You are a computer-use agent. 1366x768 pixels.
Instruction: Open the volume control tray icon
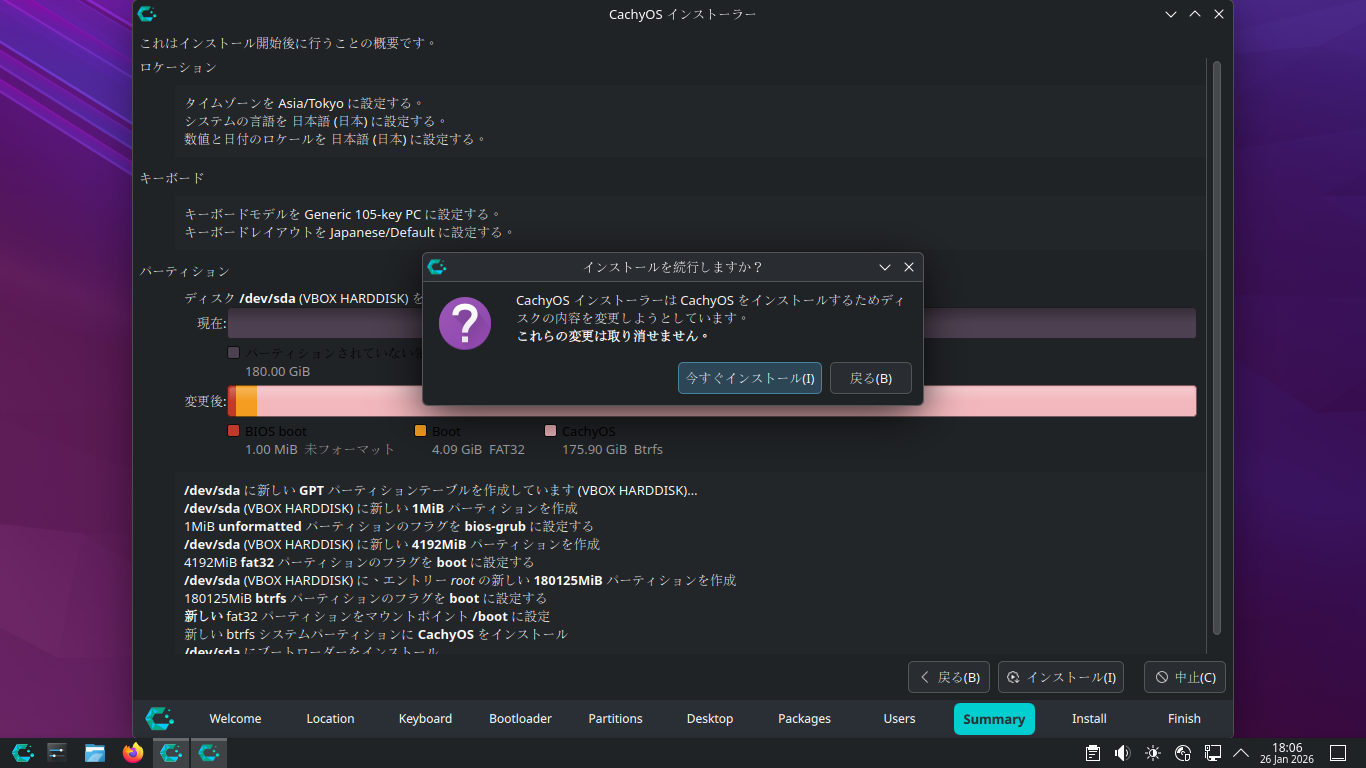1123,753
